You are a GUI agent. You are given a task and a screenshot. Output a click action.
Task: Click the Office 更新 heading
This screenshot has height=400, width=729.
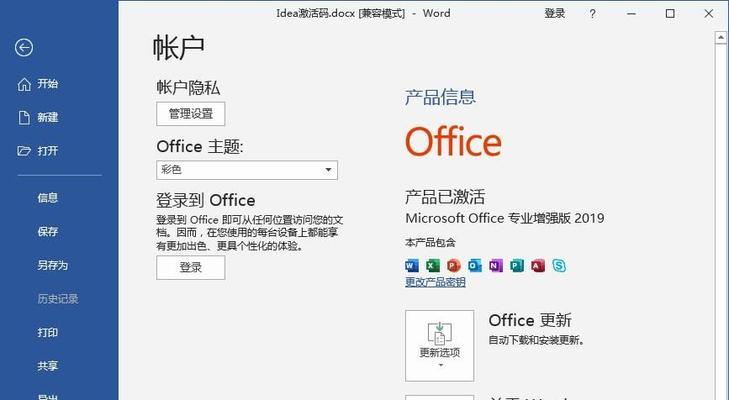(530, 320)
